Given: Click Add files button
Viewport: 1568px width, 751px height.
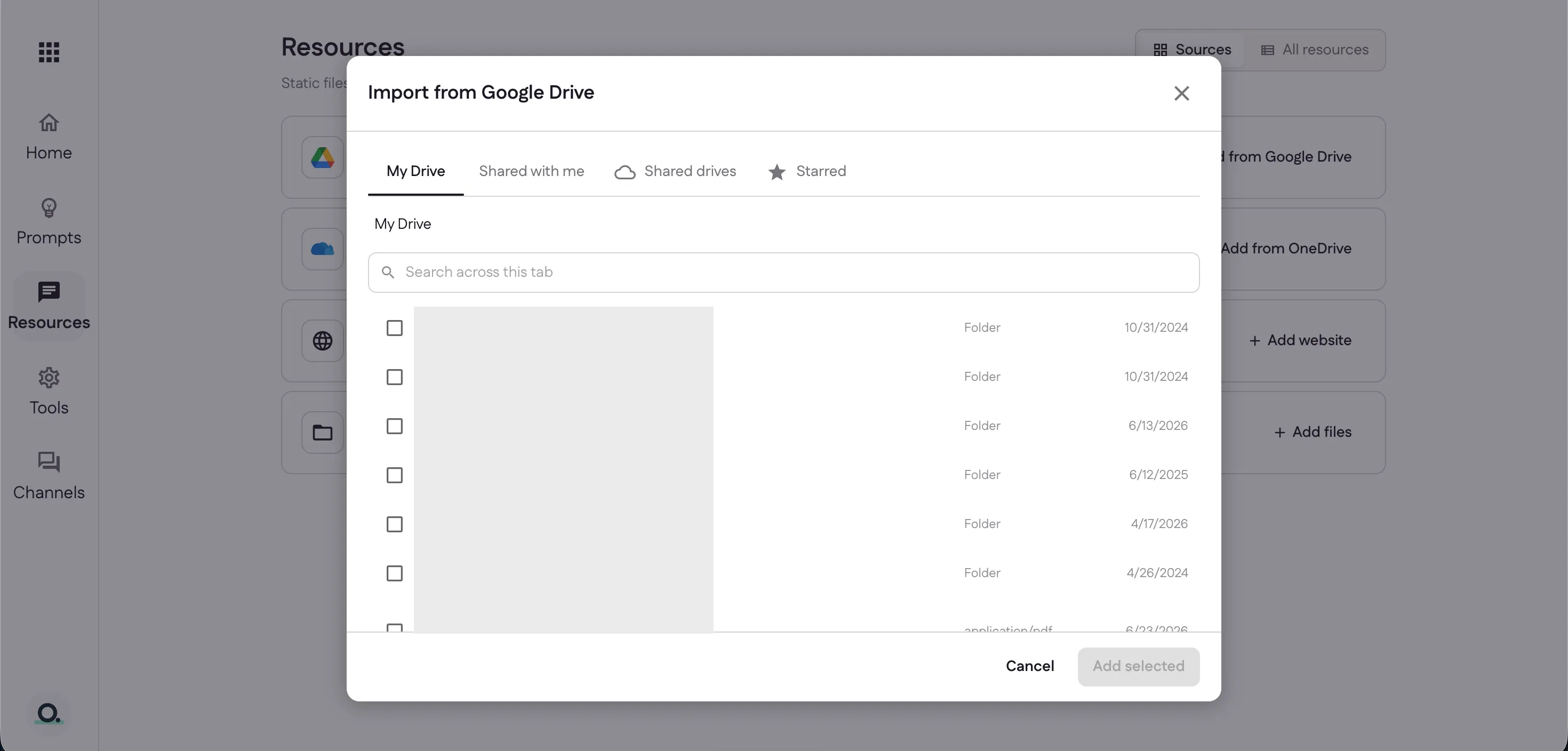Looking at the screenshot, I should pyautogui.click(x=1313, y=433).
